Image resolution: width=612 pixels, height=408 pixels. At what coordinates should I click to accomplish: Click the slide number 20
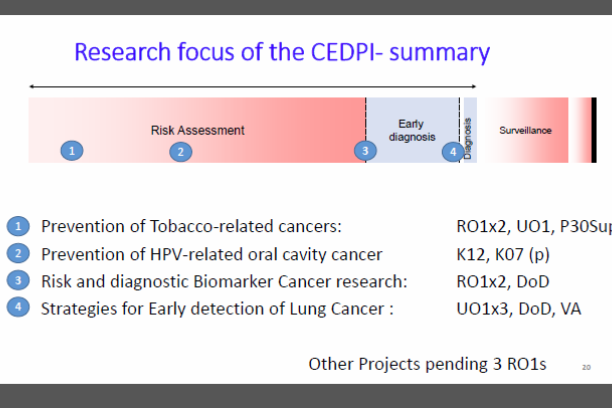586,367
